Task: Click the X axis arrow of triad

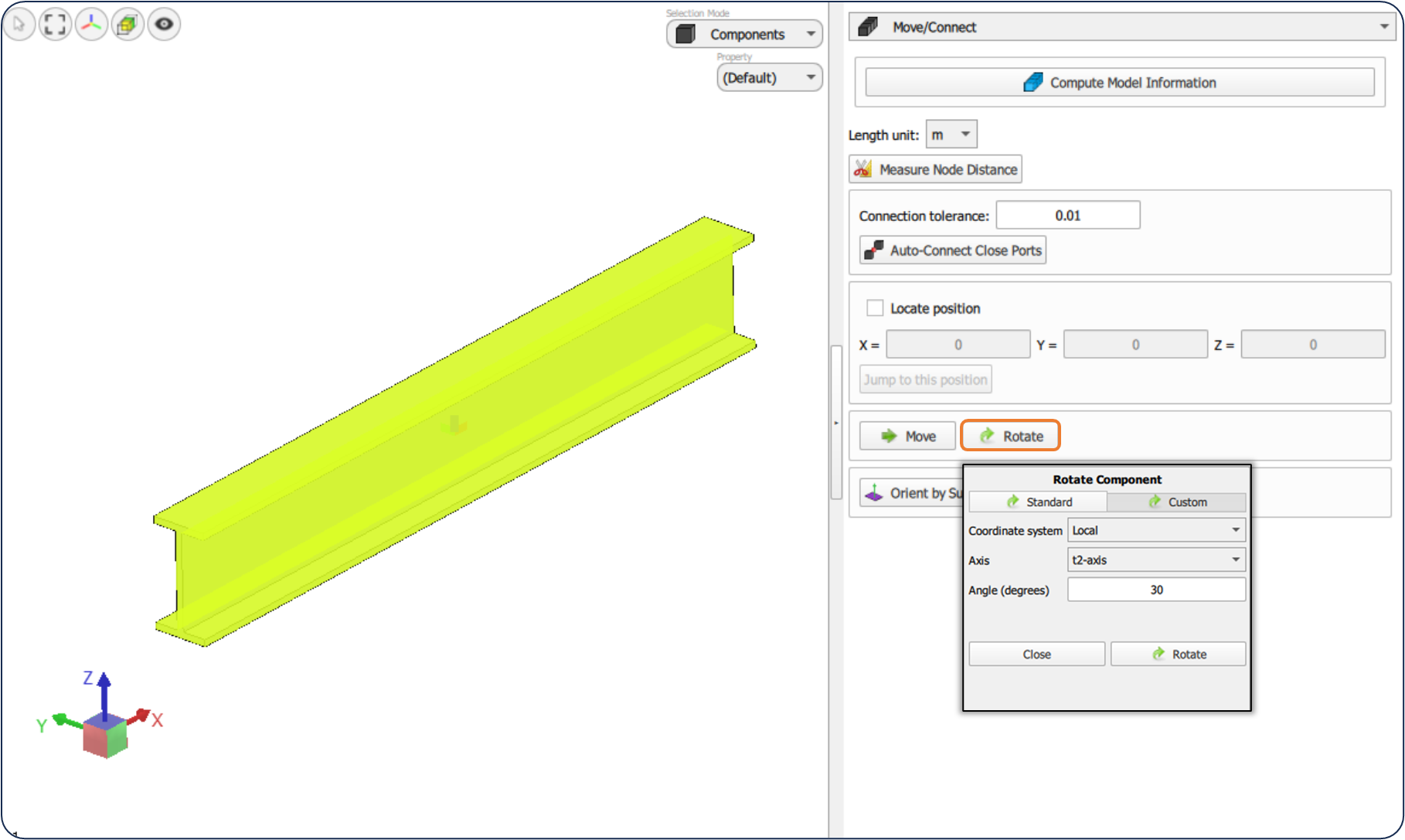Action: coord(139,716)
